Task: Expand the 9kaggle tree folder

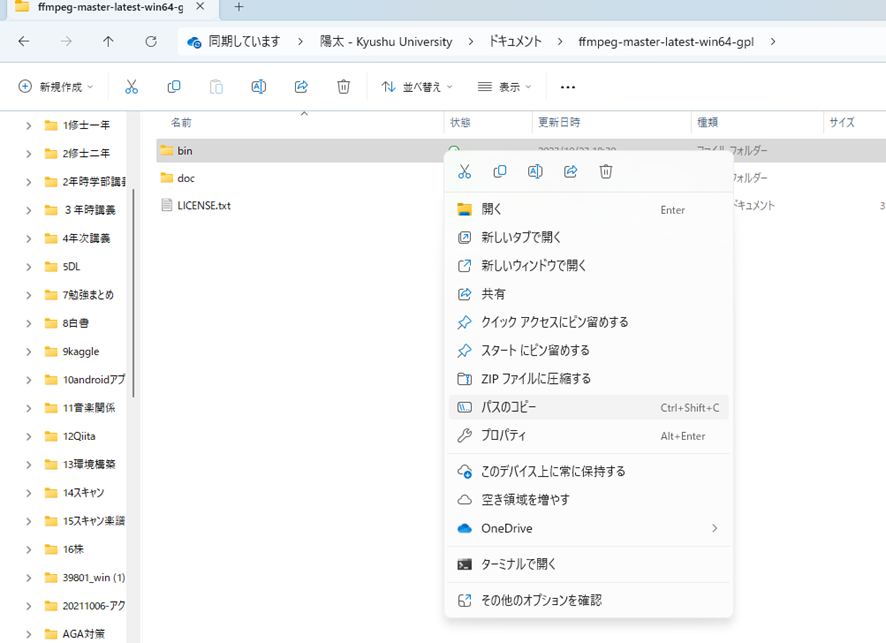Action: tap(28, 351)
